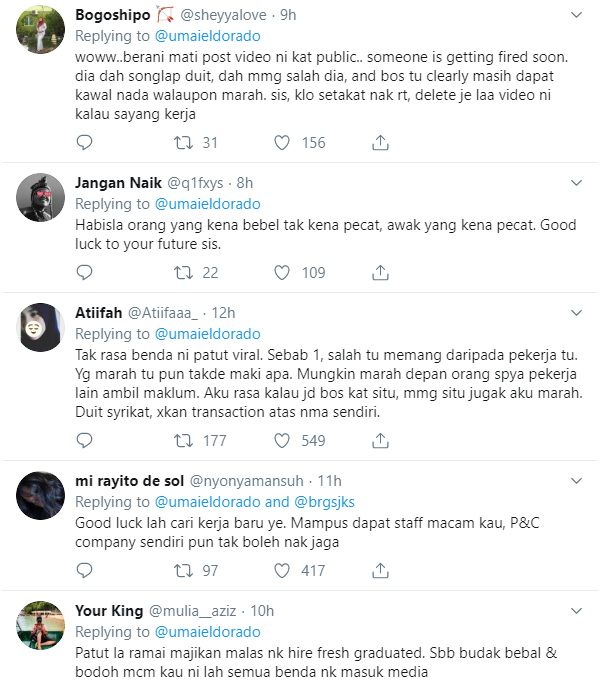The width and height of the screenshot is (600, 690).
Task: Retweet Atiifah's tweet with 177 retweets
Action: tap(183, 440)
